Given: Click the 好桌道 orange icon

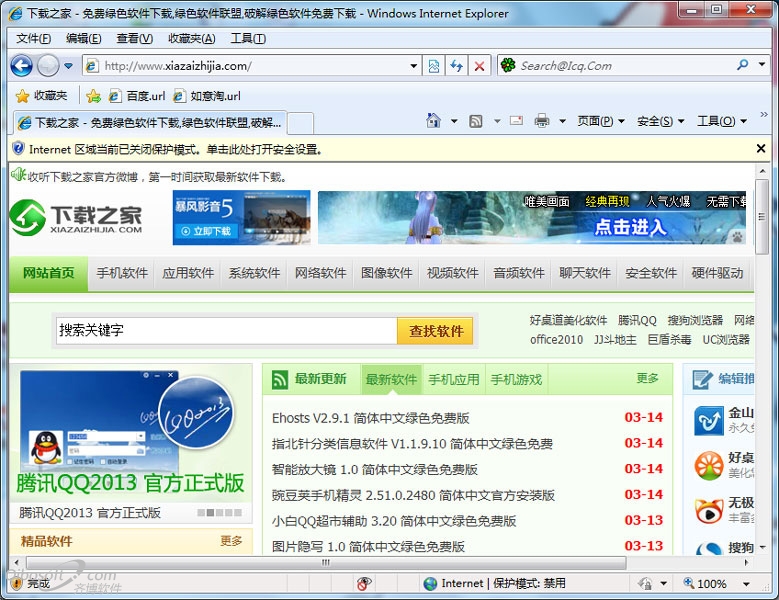Looking at the screenshot, I should pyautogui.click(x=709, y=466).
